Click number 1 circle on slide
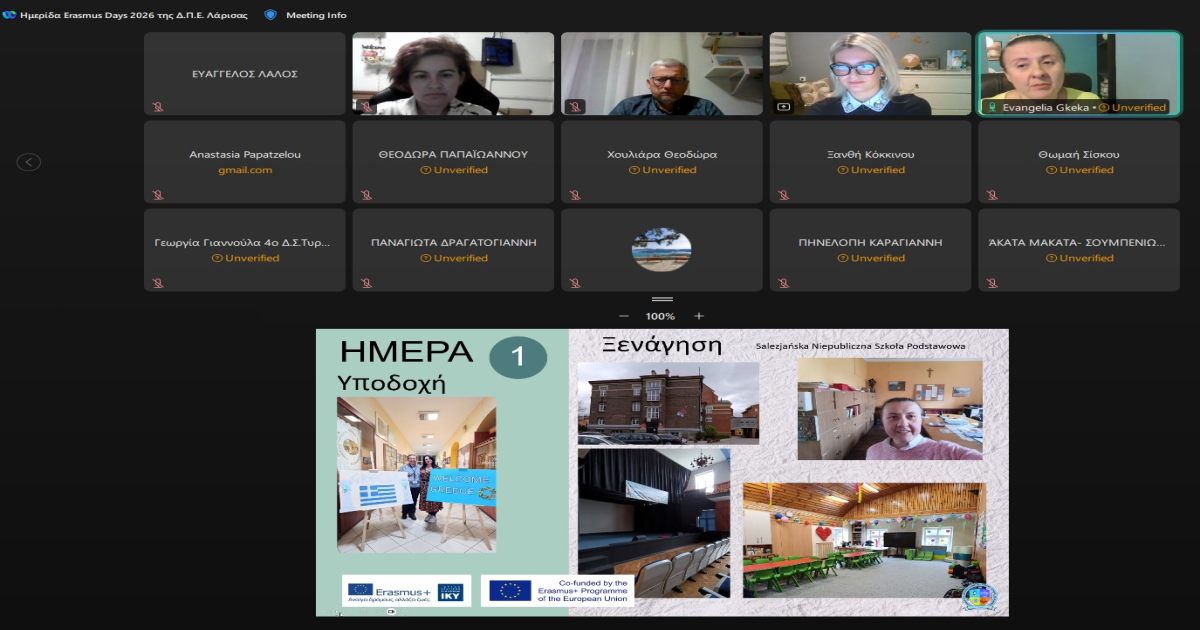1200x630 pixels. point(518,358)
